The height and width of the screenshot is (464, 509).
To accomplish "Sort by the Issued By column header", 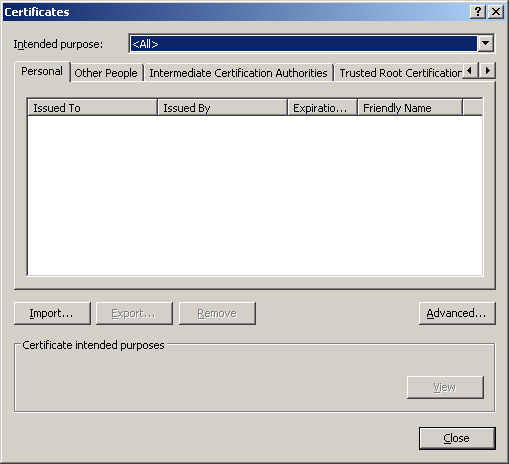I will (x=222, y=108).
